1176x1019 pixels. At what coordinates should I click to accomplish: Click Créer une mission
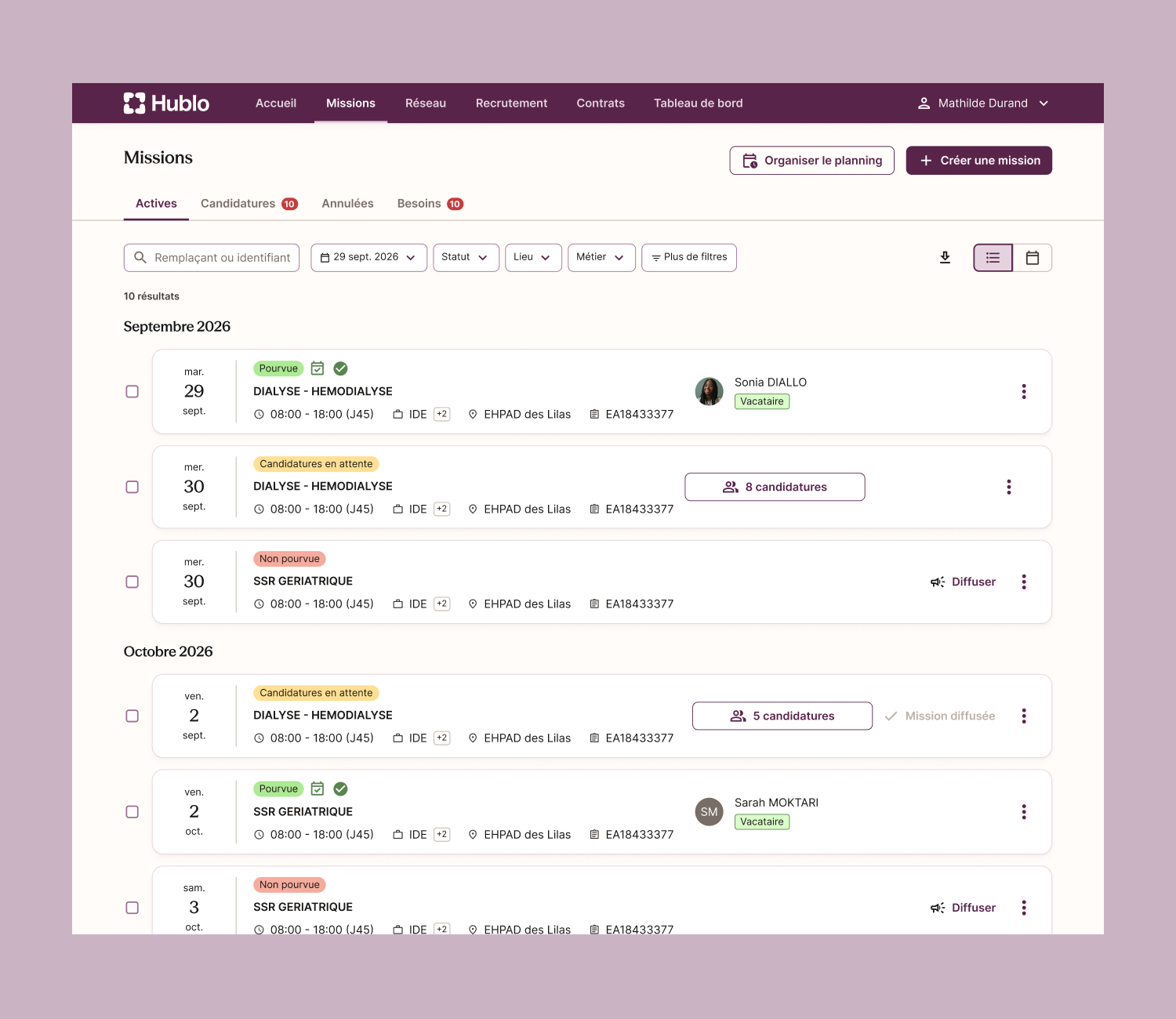pos(979,161)
